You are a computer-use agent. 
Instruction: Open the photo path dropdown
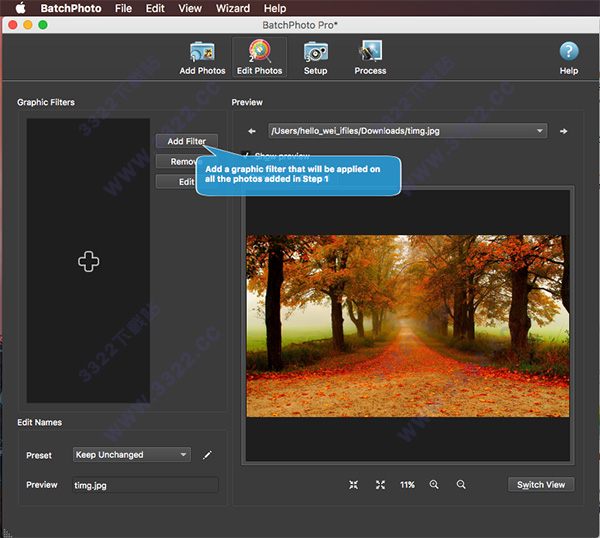(x=408, y=131)
